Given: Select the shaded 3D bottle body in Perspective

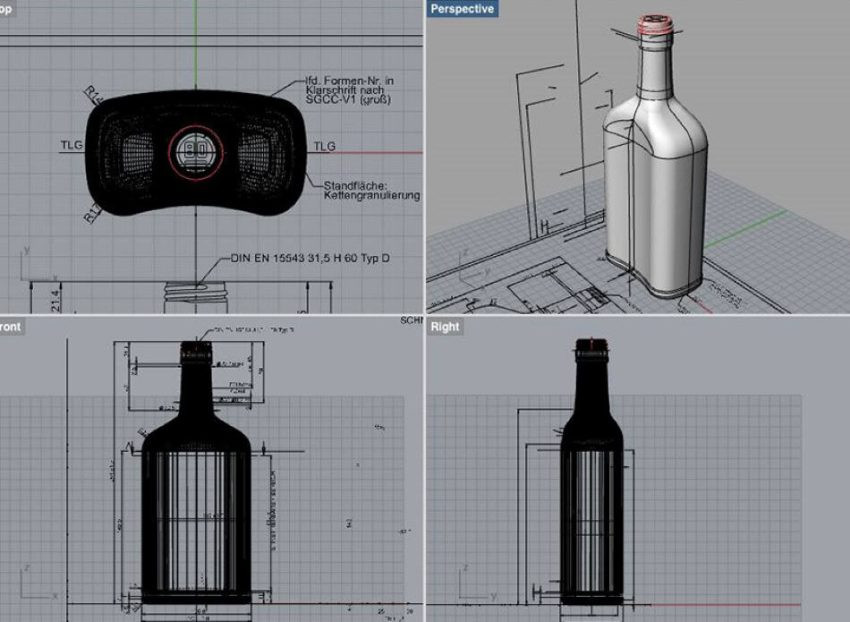Looking at the screenshot, I should (x=655, y=190).
